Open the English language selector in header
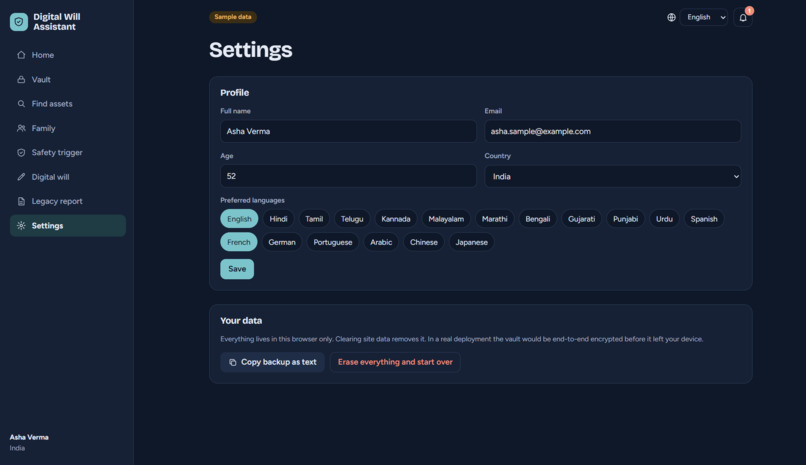 [x=704, y=17]
